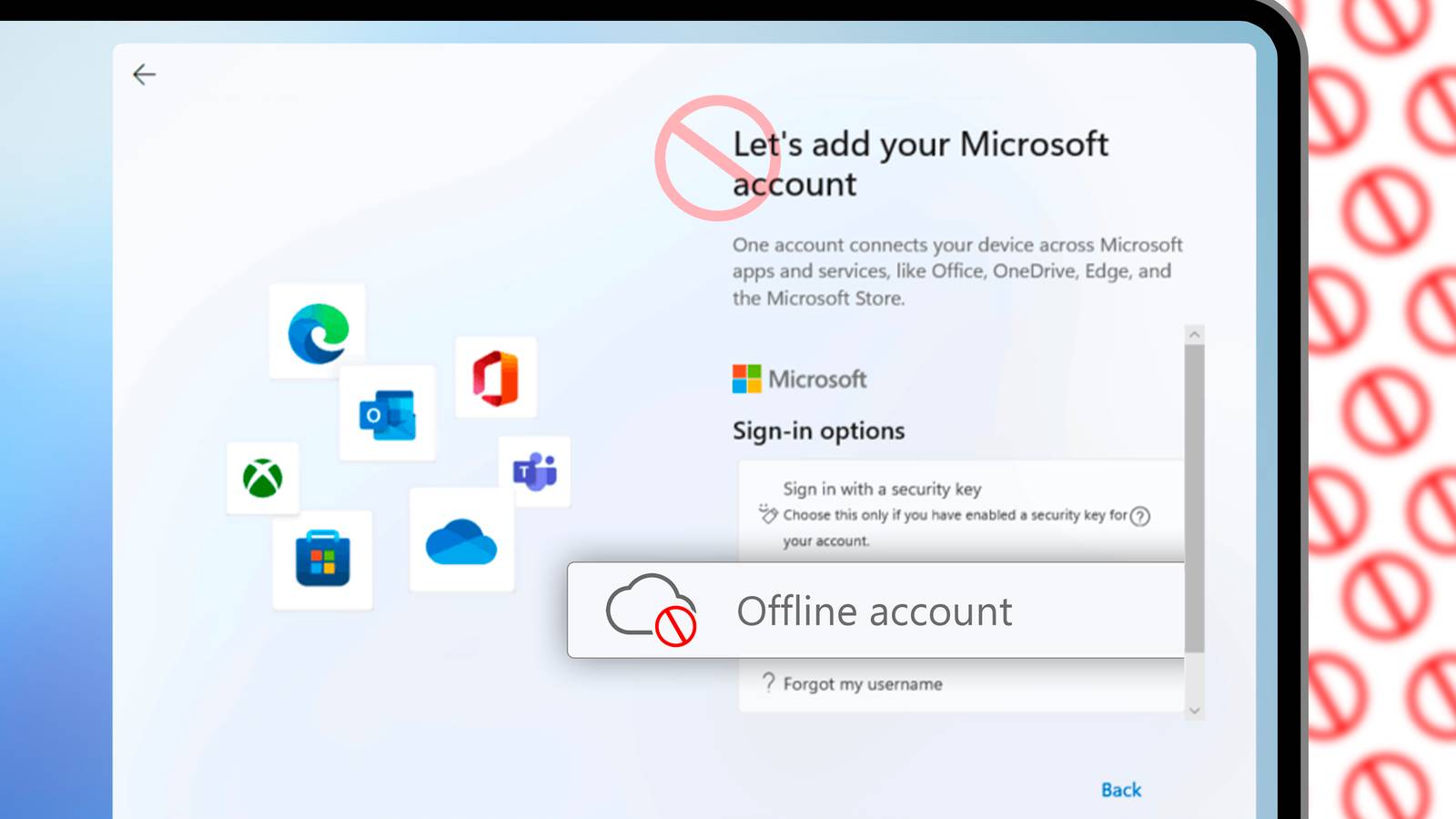Viewport: 1456px width, 819px height.
Task: Click the Xbox icon tile
Action: pos(263,478)
